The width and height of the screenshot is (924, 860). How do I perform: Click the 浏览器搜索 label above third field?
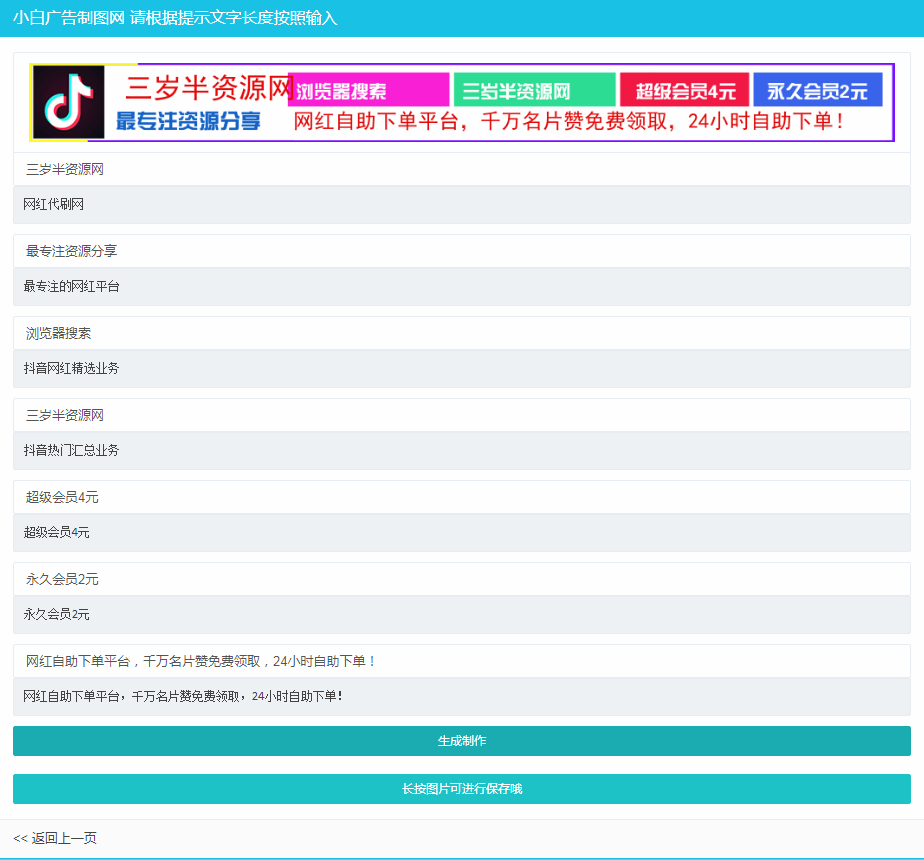click(59, 333)
